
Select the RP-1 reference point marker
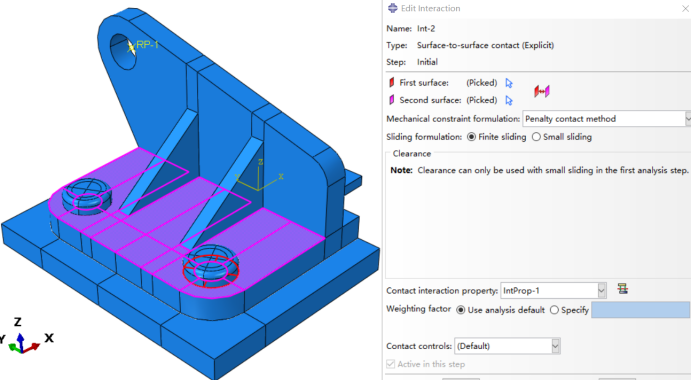point(131,47)
